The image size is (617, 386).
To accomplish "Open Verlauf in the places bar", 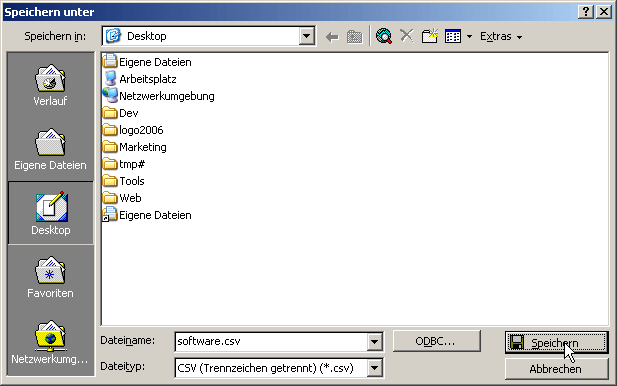I will click(x=50, y=85).
